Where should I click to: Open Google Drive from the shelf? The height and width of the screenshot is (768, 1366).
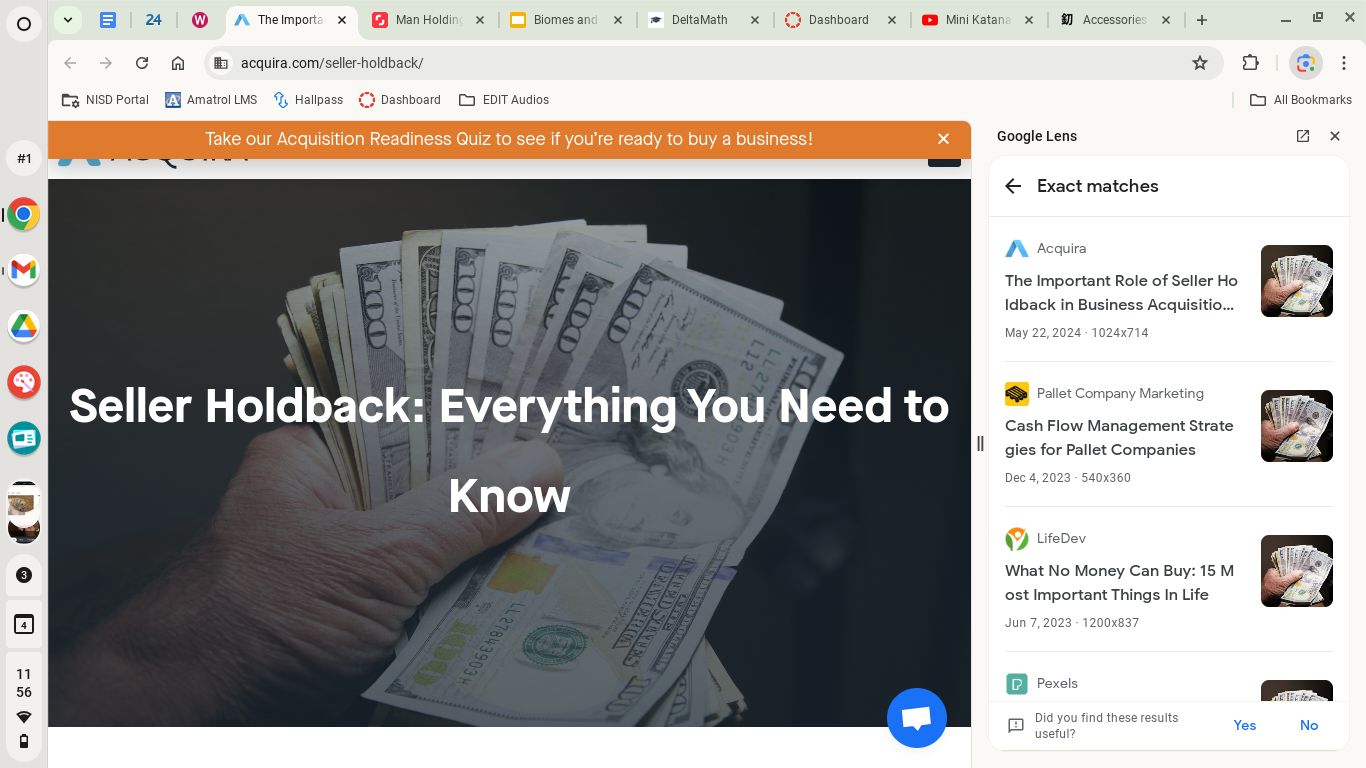24,325
